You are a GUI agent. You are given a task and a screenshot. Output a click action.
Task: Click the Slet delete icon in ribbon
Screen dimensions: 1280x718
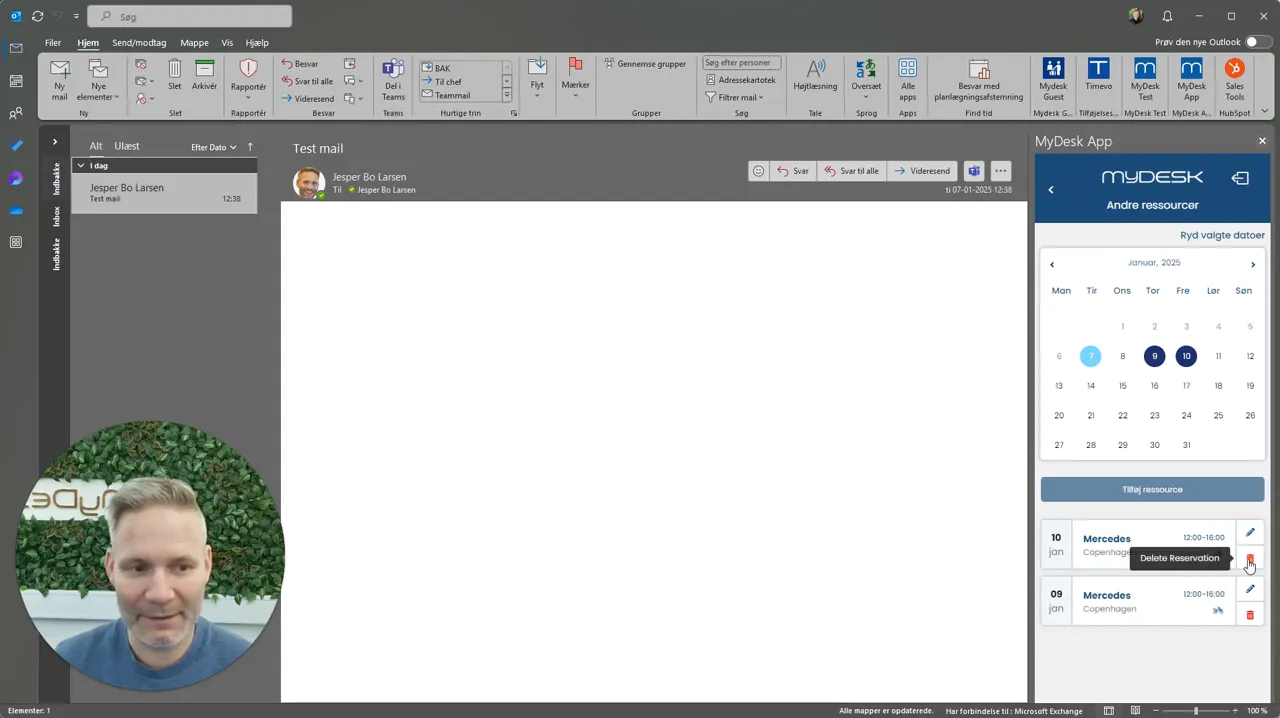click(175, 76)
